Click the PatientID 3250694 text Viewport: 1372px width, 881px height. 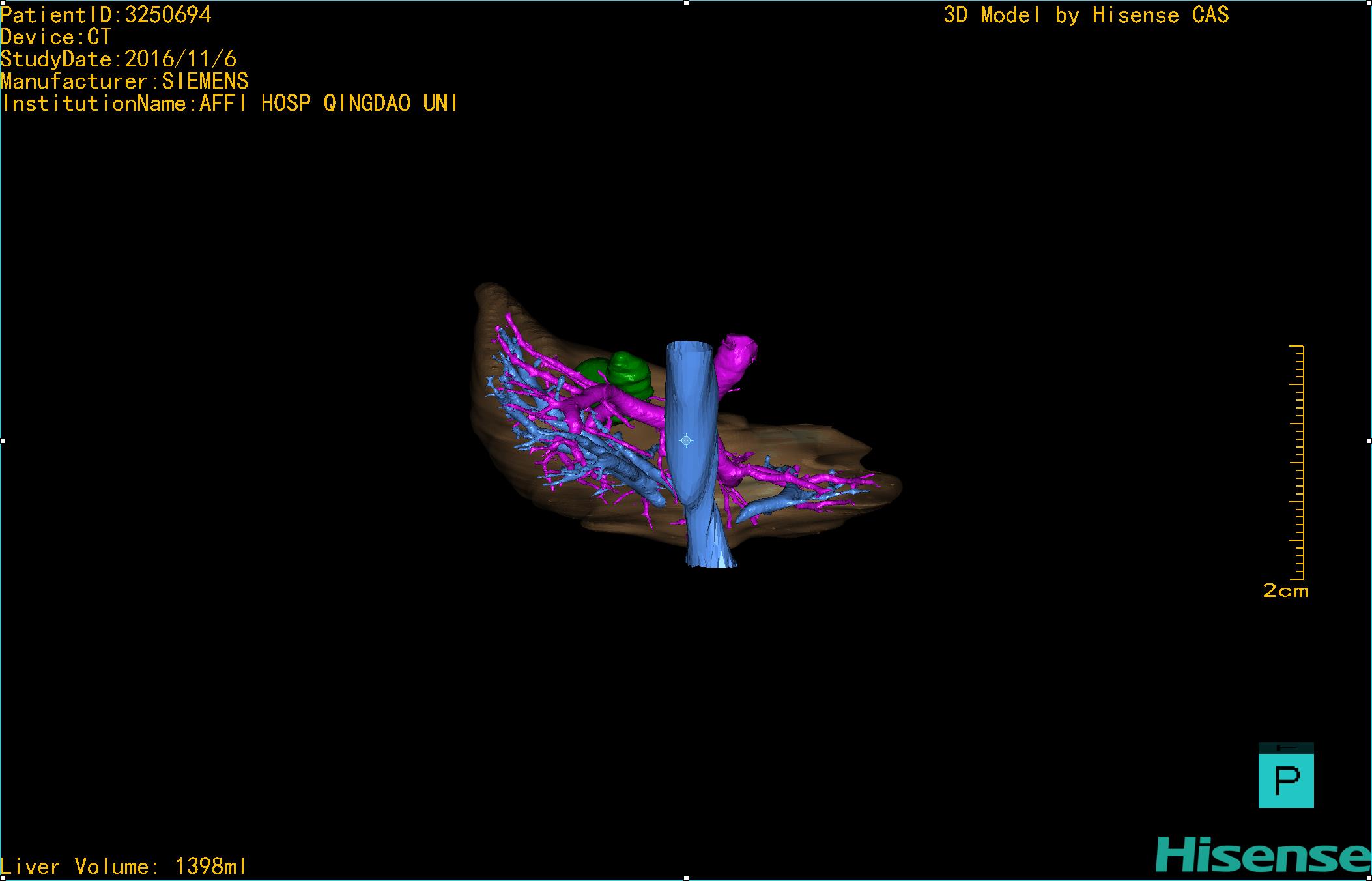click(106, 14)
